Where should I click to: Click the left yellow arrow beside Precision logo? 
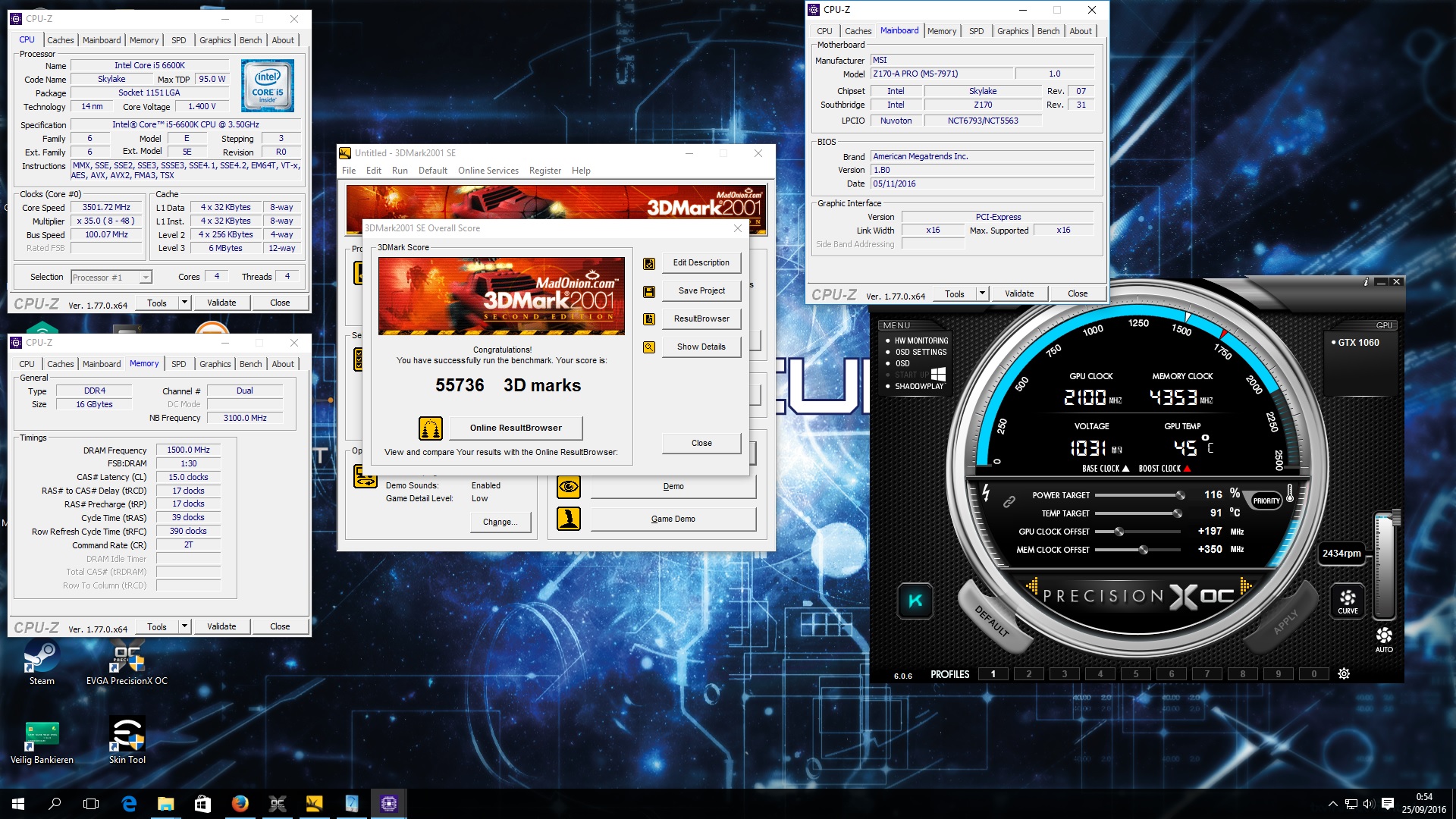point(1032,585)
